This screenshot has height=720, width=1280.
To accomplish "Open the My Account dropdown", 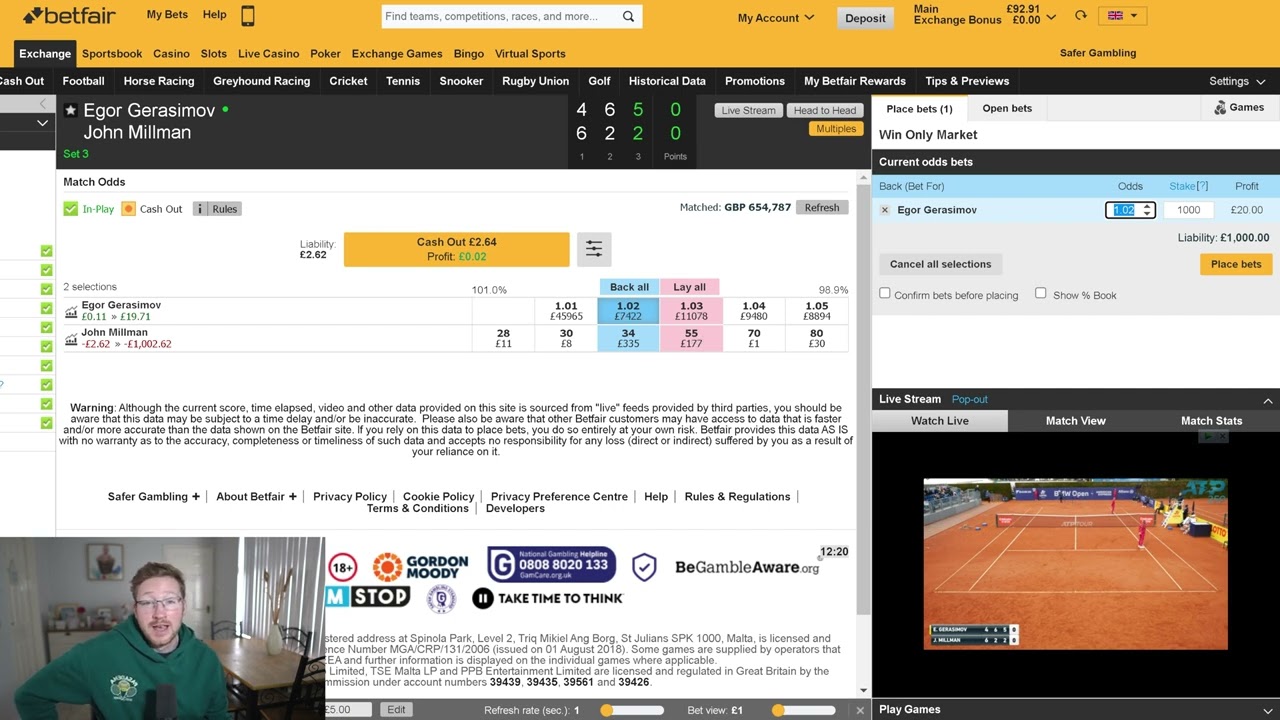I will pyautogui.click(x=775, y=18).
